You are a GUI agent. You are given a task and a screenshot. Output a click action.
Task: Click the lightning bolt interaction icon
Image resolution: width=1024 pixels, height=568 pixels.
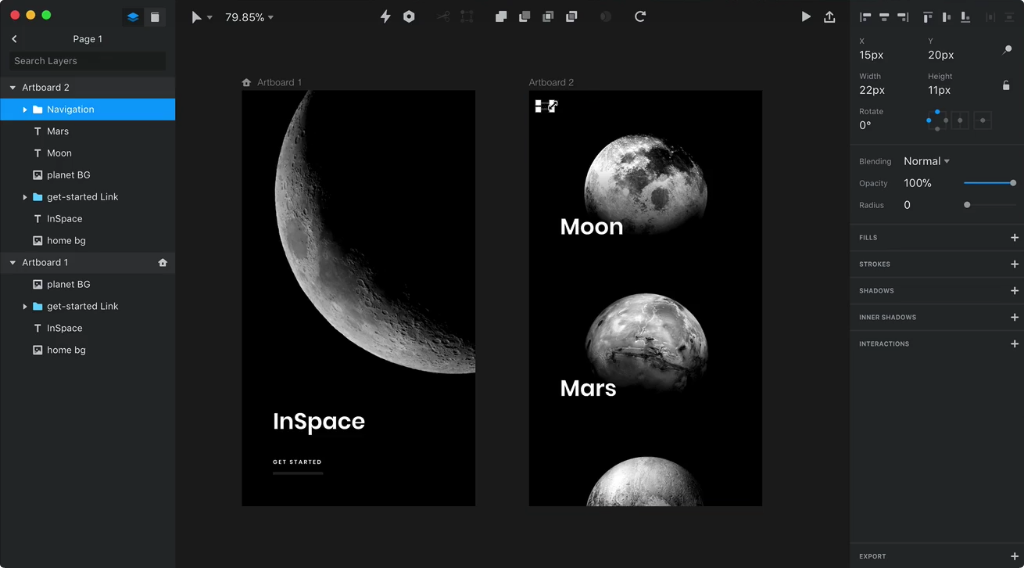tap(385, 17)
